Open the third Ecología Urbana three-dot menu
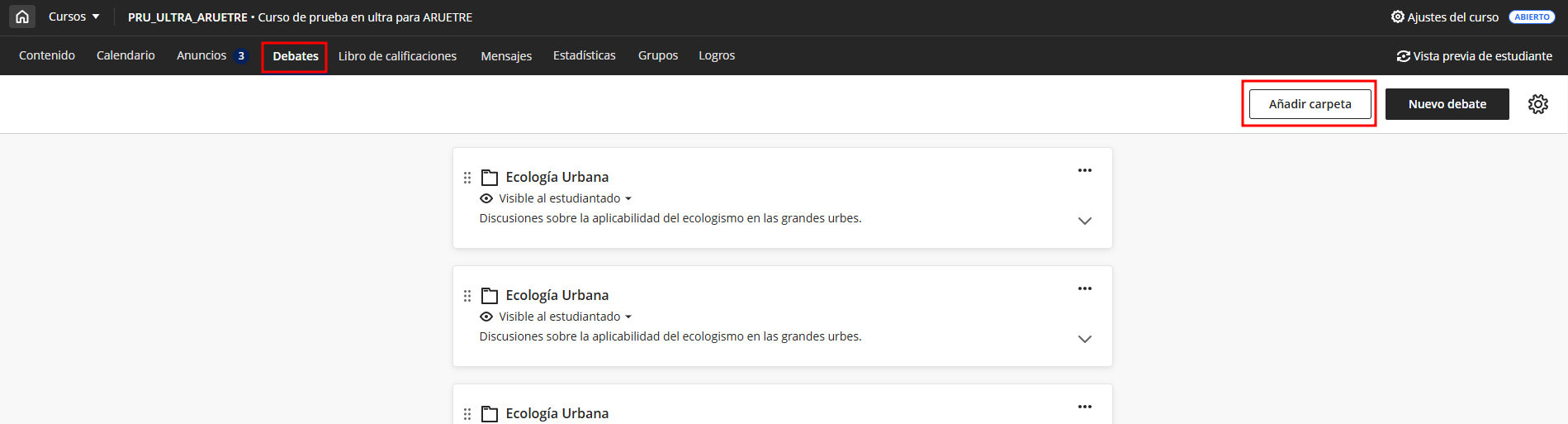This screenshot has height=424, width=1568. (1084, 407)
